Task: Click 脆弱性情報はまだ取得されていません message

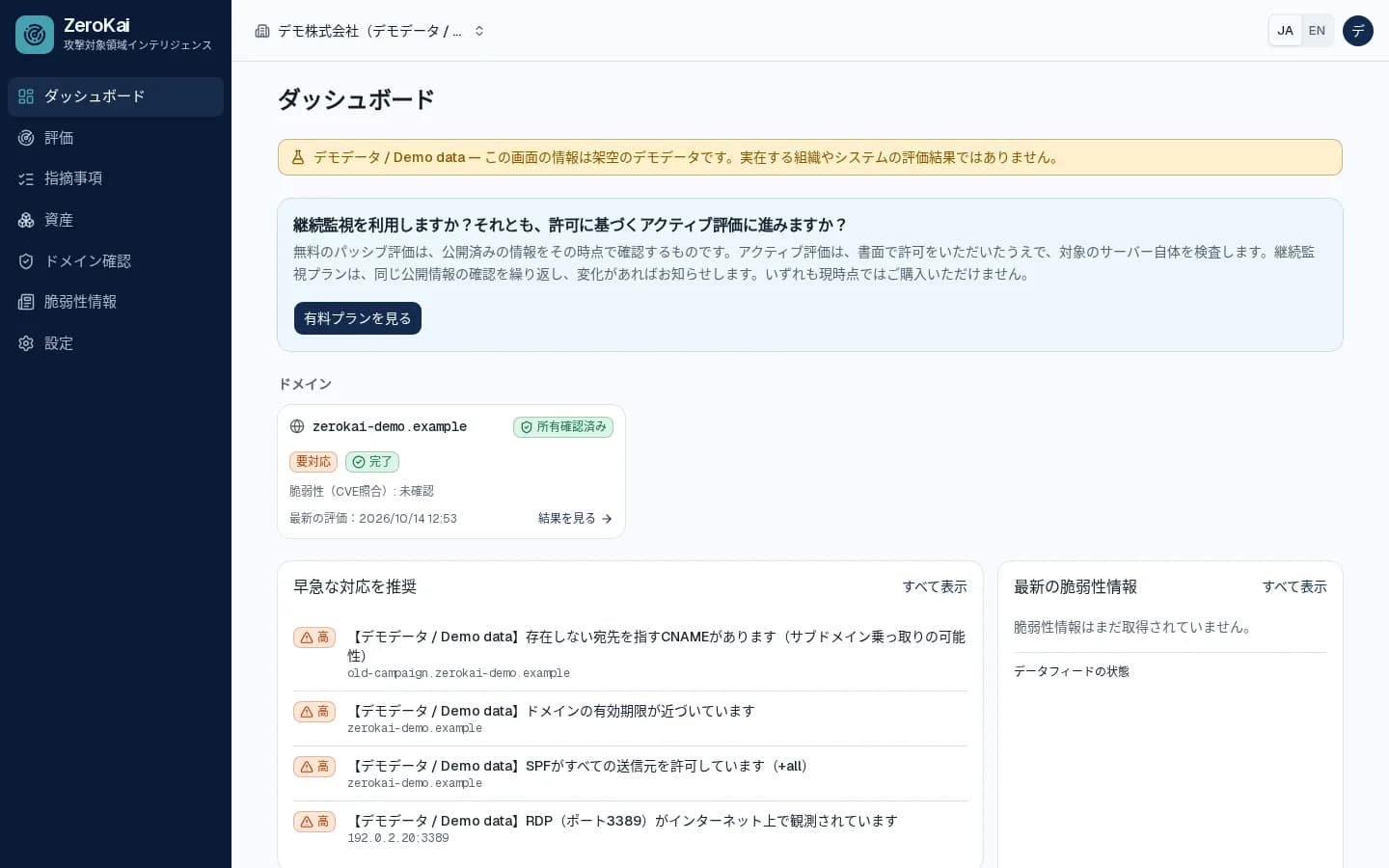Action: [x=1135, y=627]
